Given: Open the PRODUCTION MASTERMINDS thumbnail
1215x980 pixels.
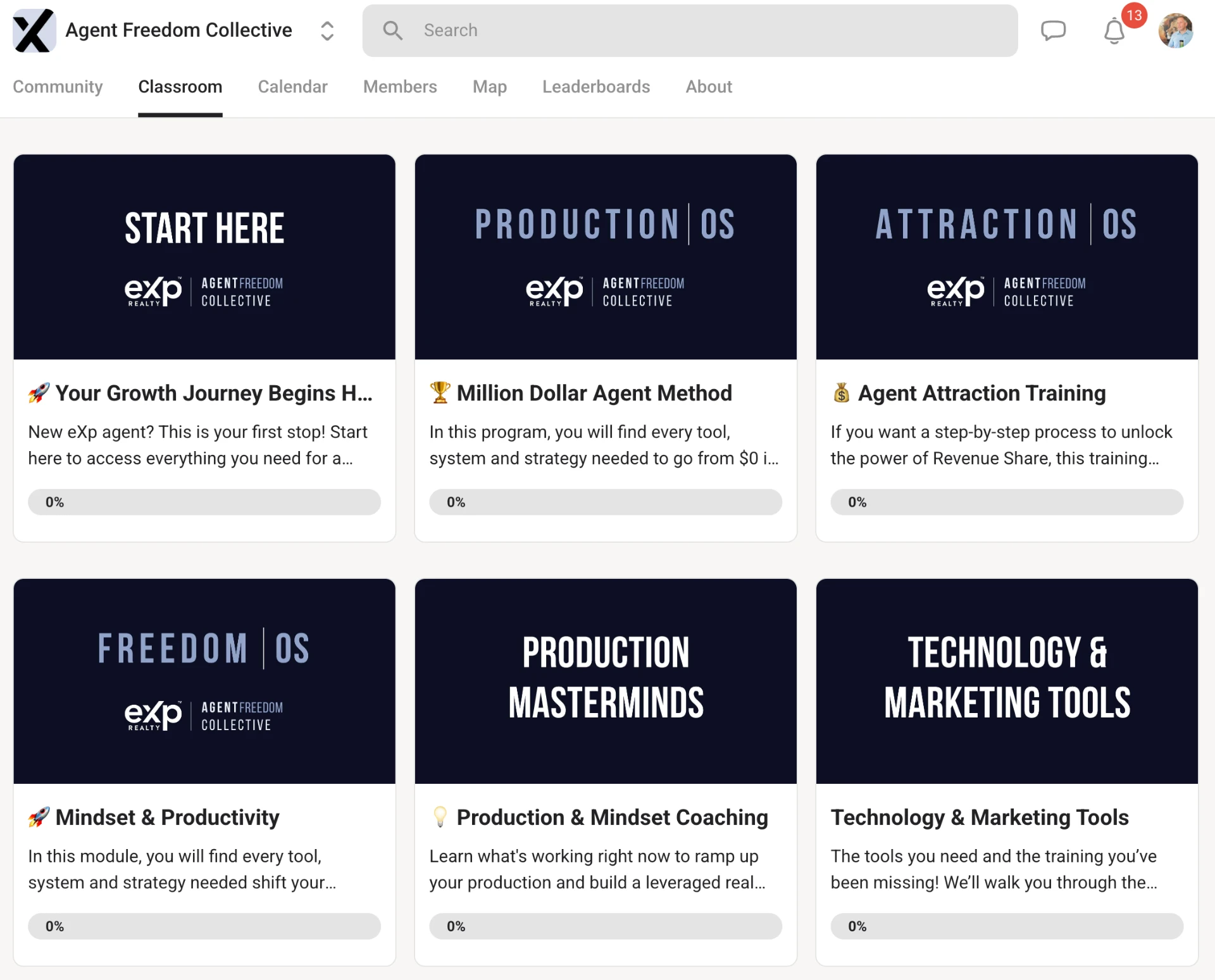Looking at the screenshot, I should [x=606, y=681].
